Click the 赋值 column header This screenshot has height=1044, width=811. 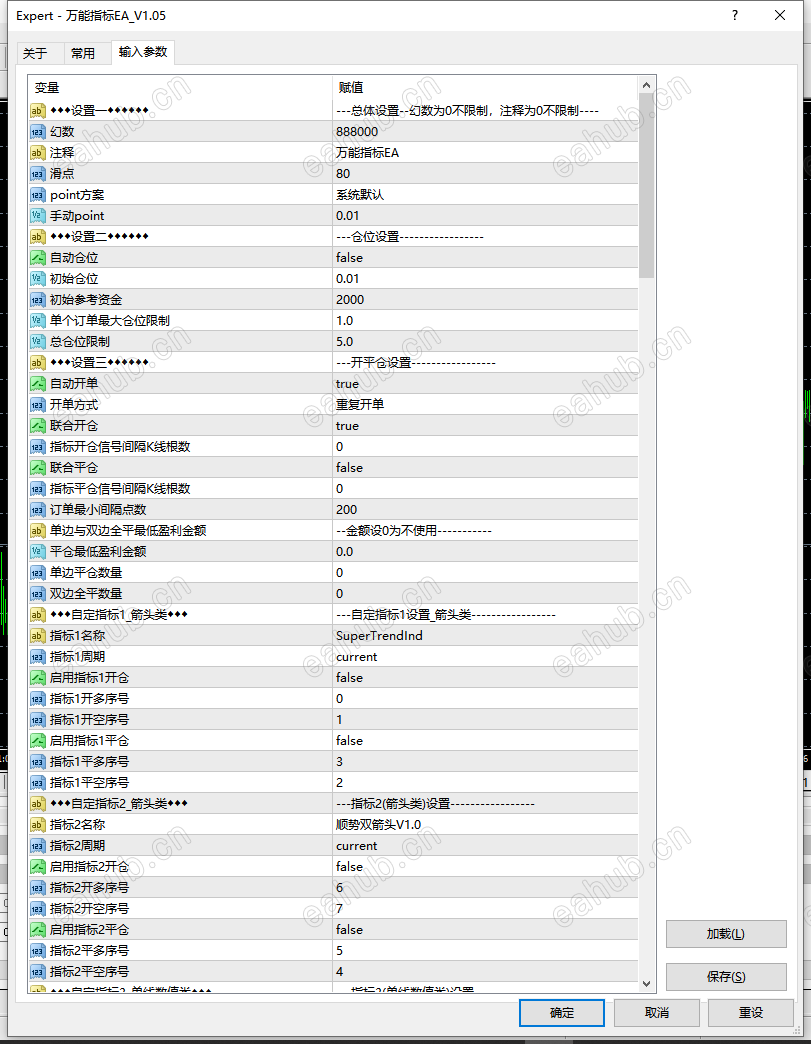click(x=485, y=87)
